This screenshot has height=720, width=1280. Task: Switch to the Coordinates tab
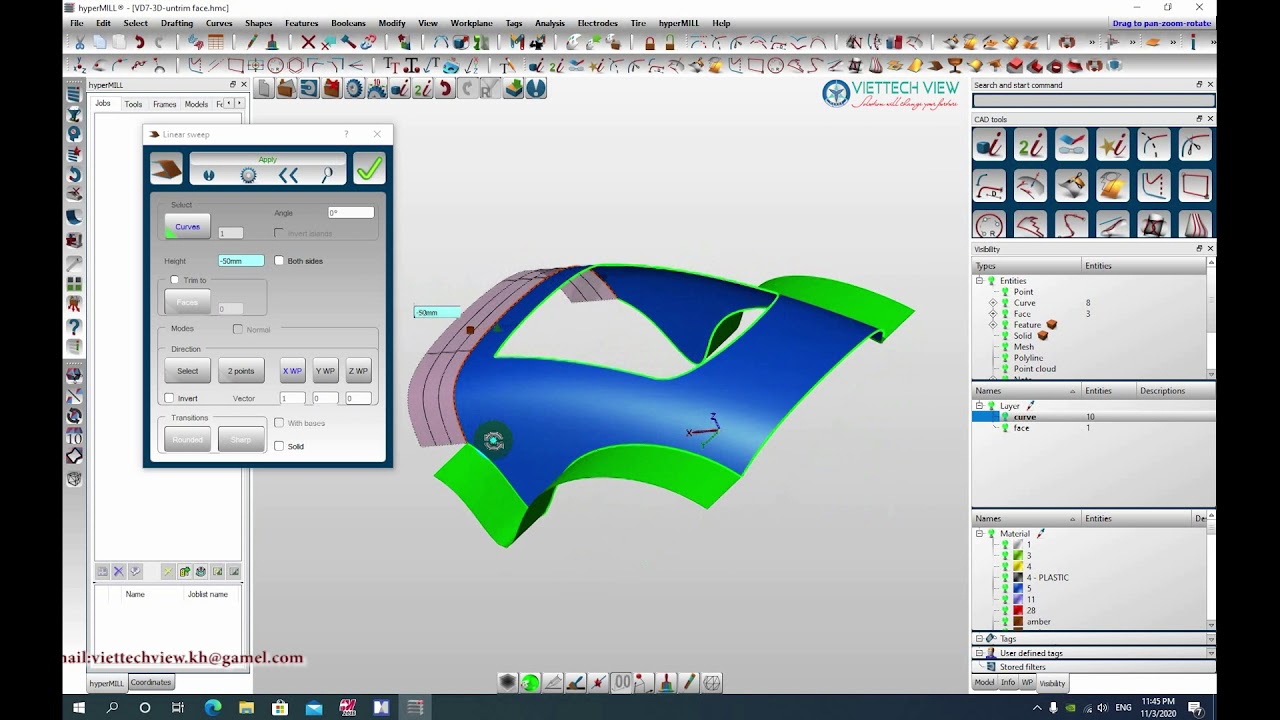151,682
